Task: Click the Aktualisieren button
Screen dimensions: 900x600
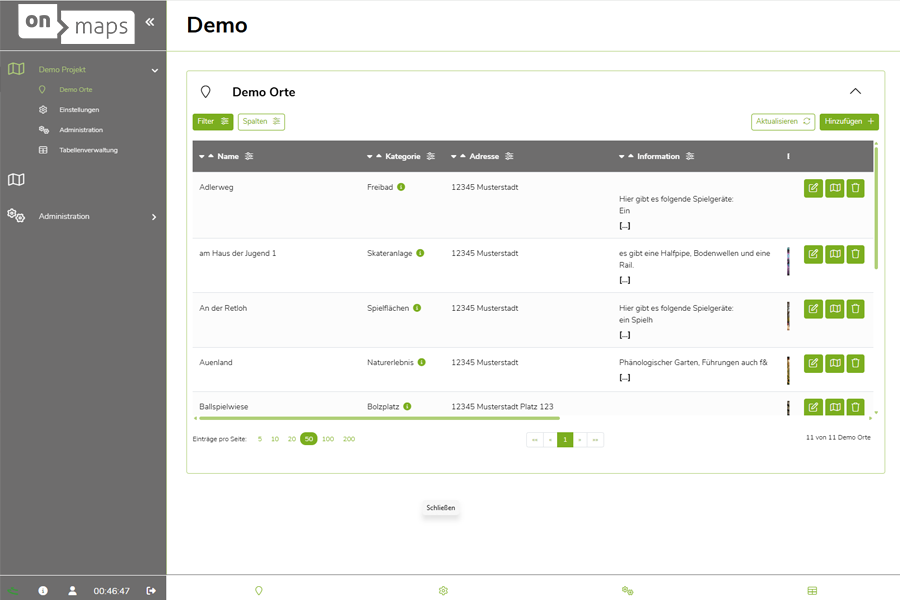Action: coord(783,122)
